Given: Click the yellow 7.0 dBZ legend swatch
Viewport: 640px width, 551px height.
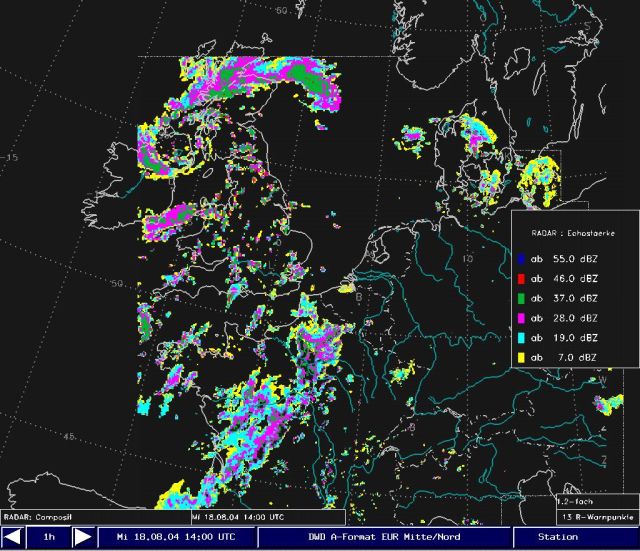Looking at the screenshot, I should click(522, 358).
